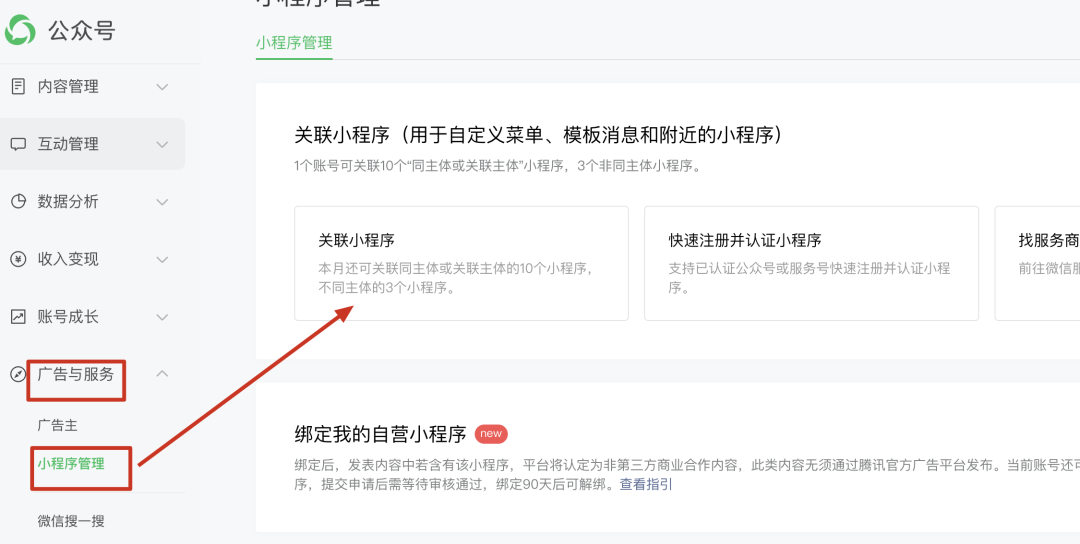Click the green WeChat 公众号 logo
The width and height of the screenshot is (1080, 544).
[x=19, y=30]
